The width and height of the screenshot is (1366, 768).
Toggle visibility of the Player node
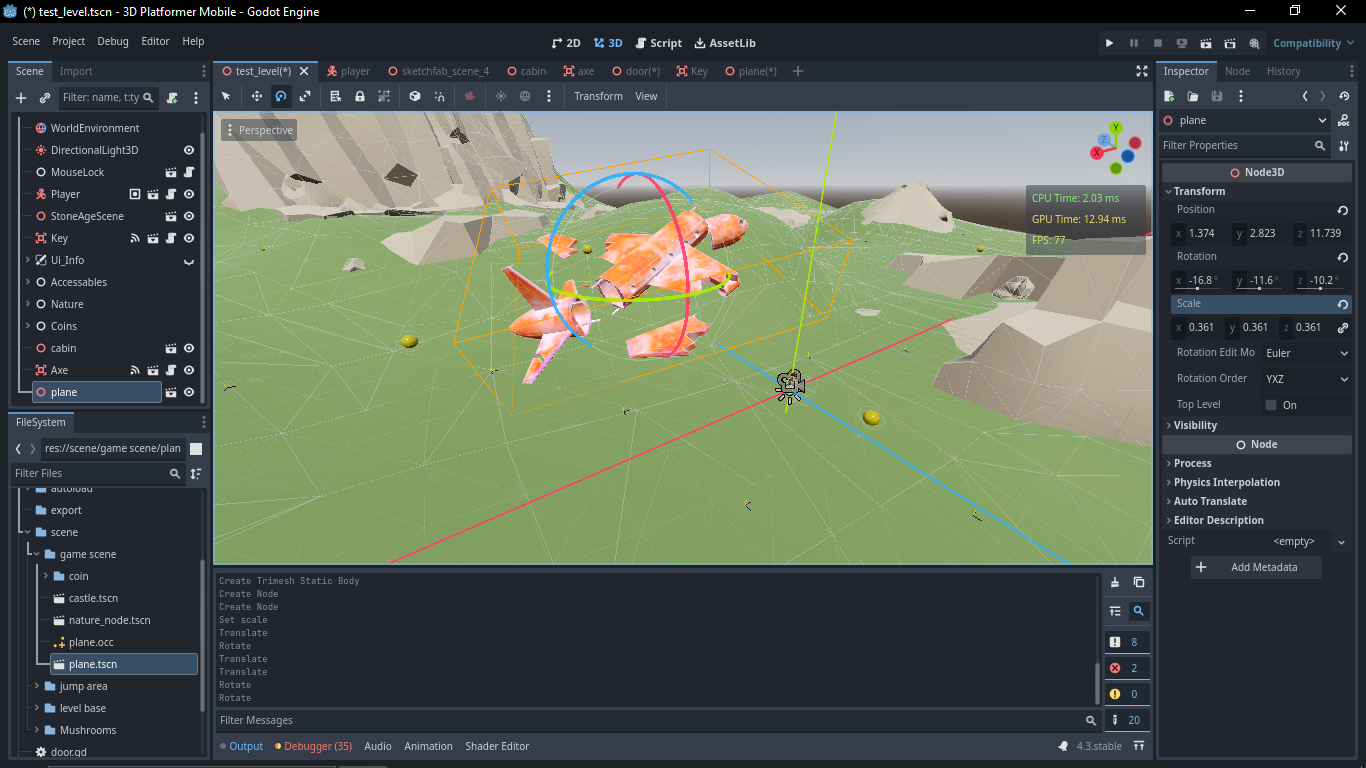(x=189, y=194)
